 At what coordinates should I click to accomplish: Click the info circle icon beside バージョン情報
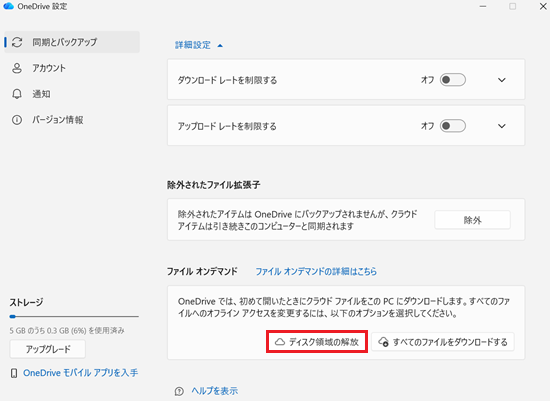click(x=17, y=120)
